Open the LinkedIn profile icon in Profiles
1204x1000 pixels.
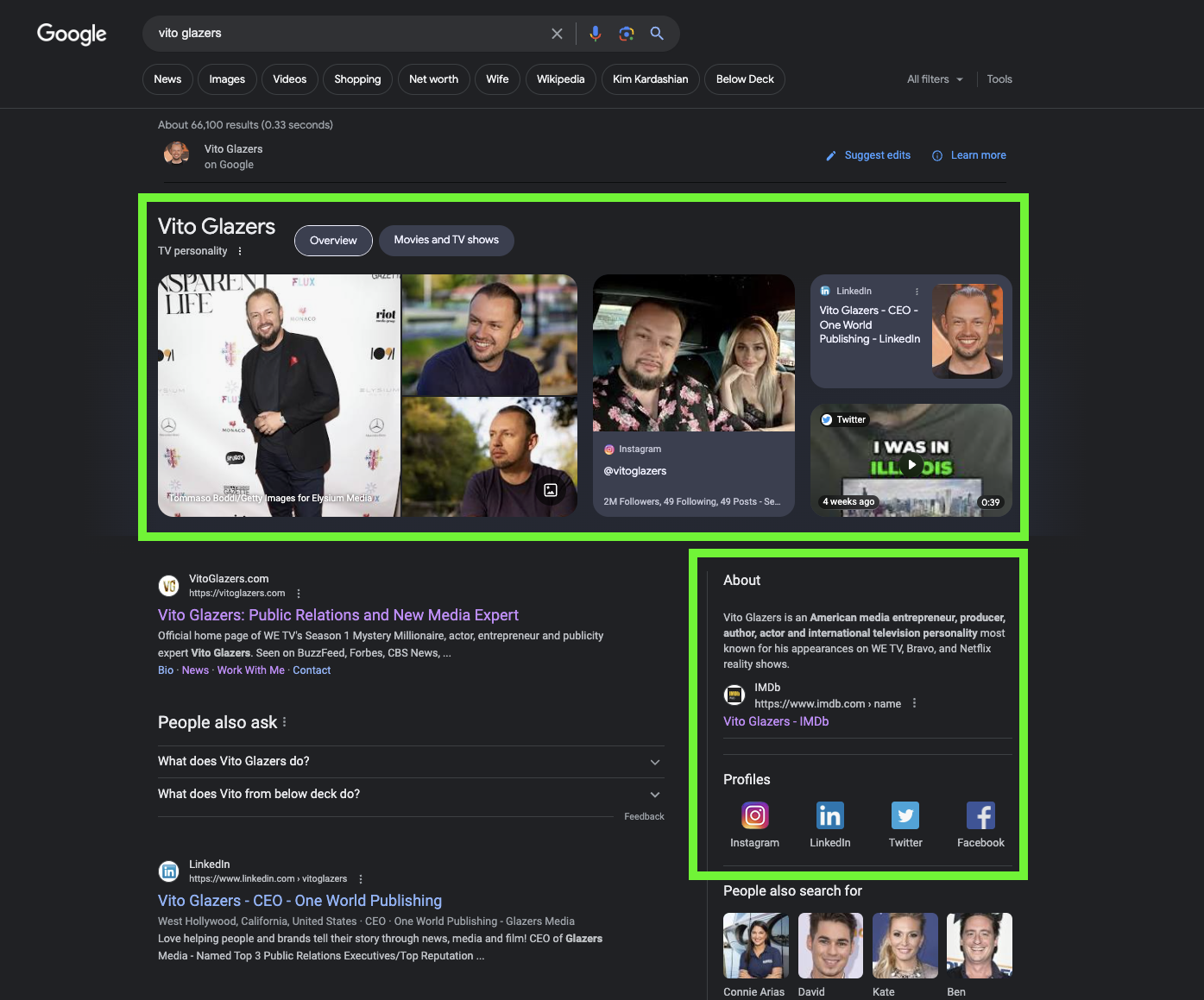[x=830, y=815]
